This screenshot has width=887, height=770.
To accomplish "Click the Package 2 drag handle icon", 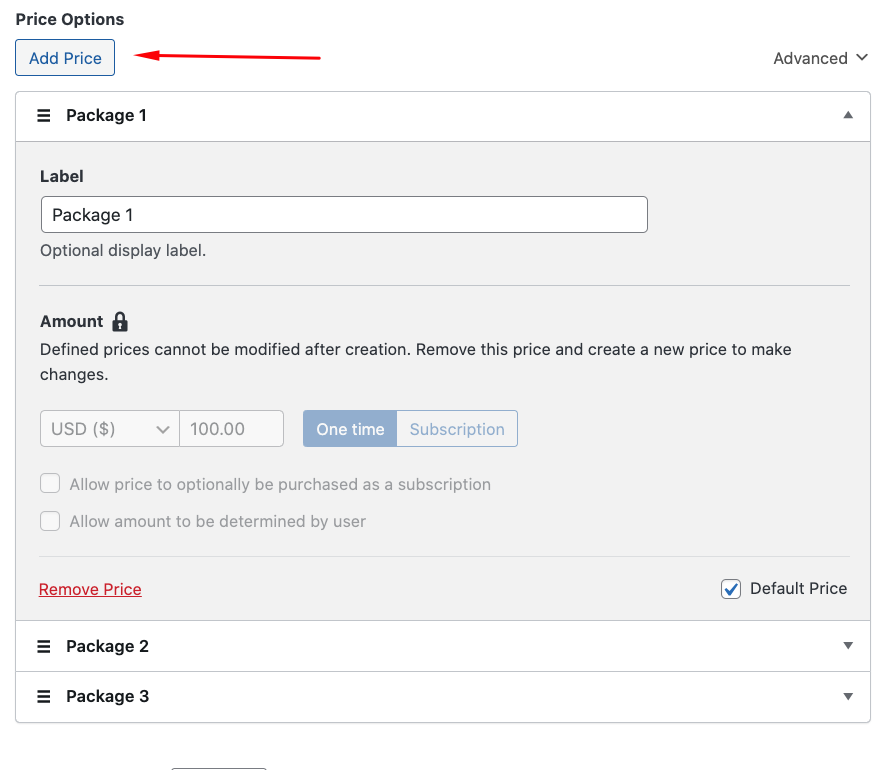I will click(43, 647).
